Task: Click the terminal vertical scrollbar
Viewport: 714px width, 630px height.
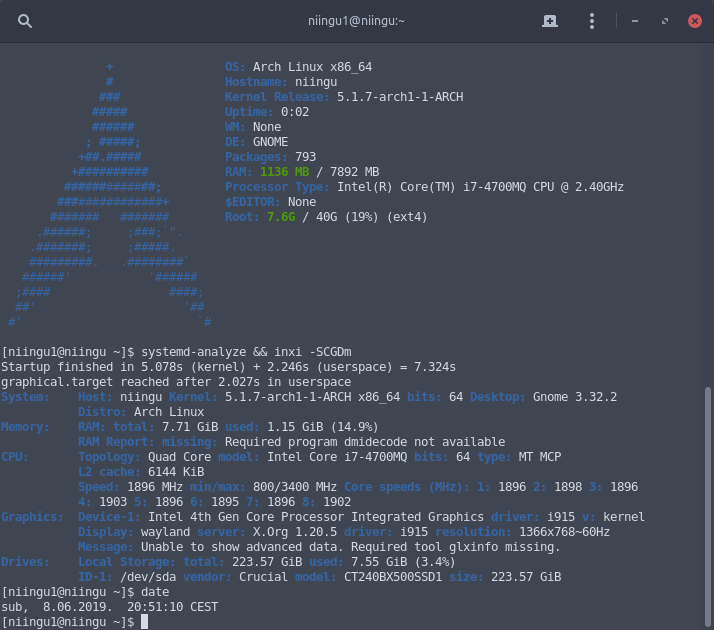Action: (707, 506)
